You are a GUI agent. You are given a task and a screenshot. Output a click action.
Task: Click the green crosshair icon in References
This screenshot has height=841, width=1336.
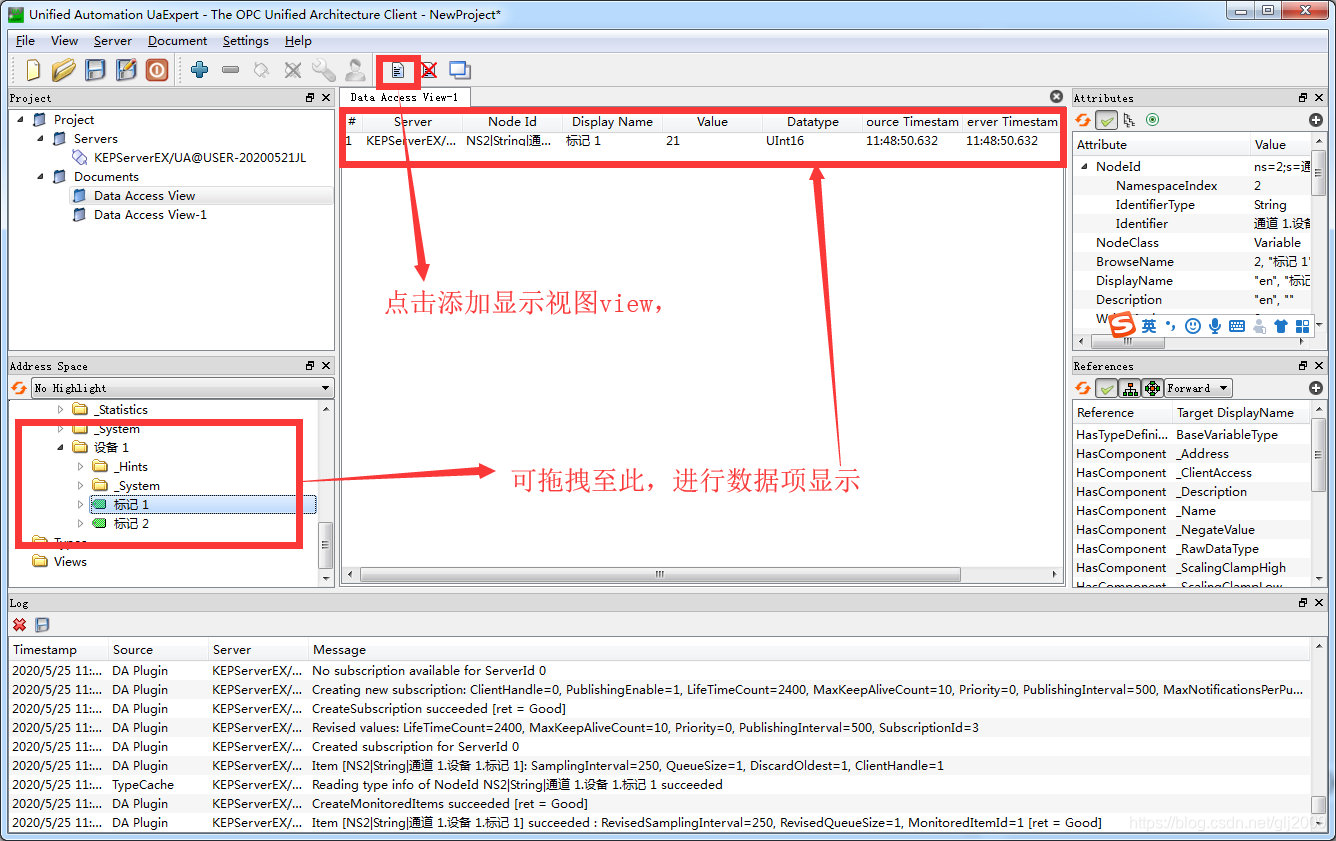[1152, 388]
